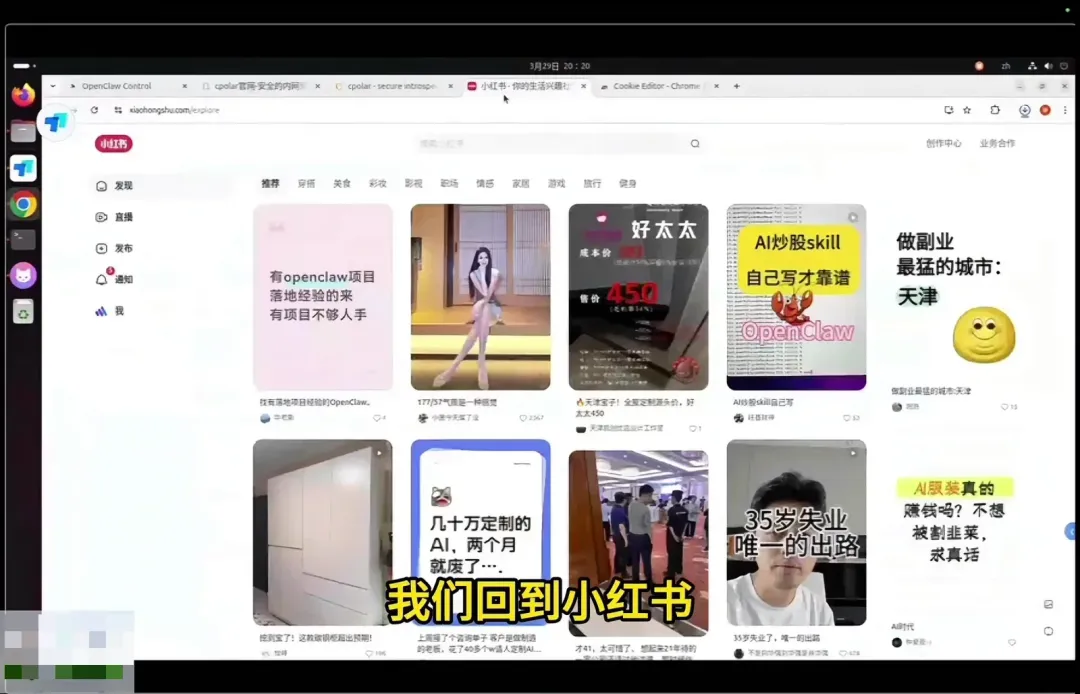
Task: Open the clock showing 3月29日 20:20
Action: pyautogui.click(x=559, y=66)
